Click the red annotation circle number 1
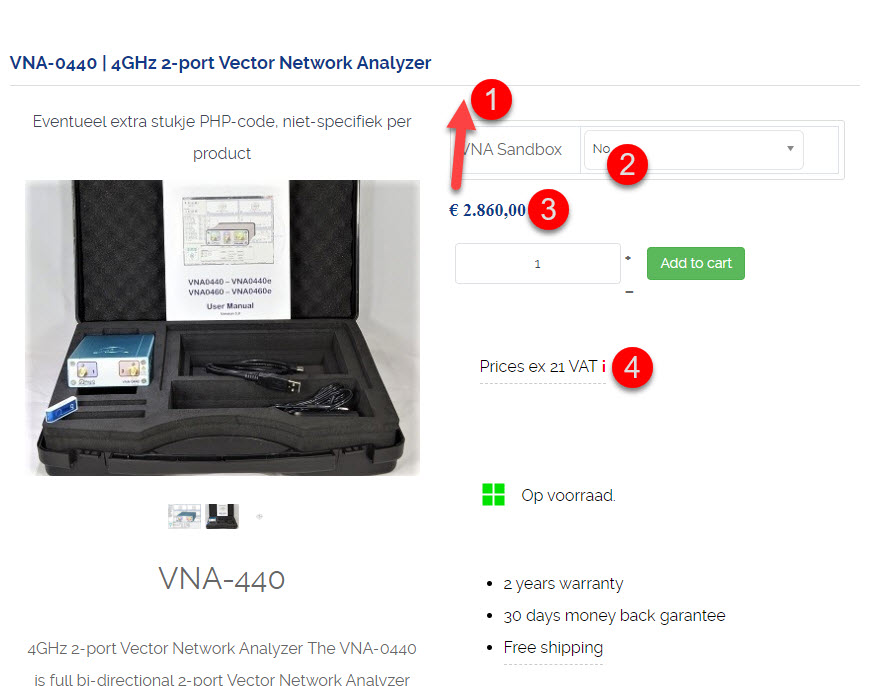This screenshot has height=686, width=869. coord(492,99)
